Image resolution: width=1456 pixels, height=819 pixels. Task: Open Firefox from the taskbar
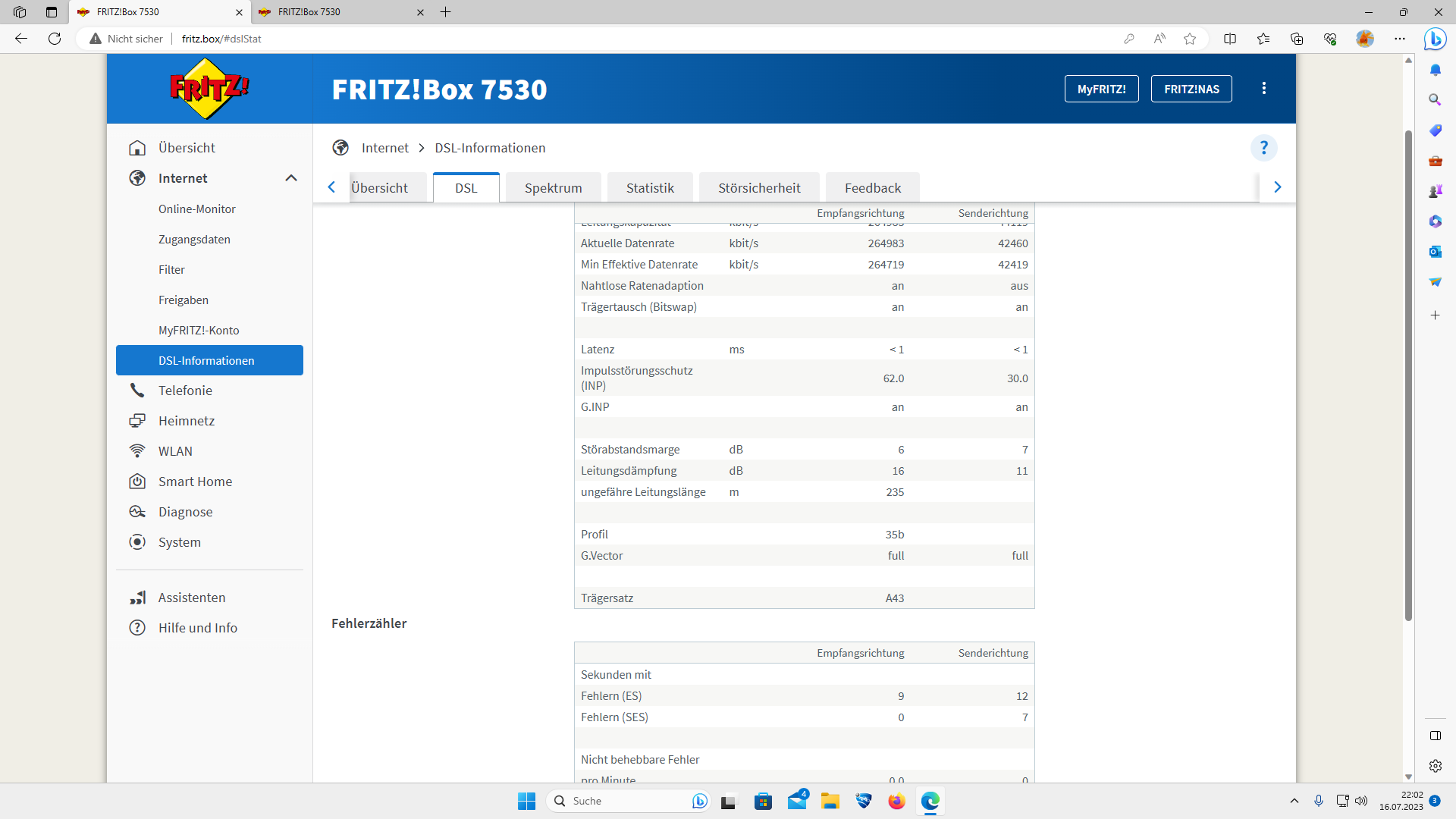(x=897, y=801)
